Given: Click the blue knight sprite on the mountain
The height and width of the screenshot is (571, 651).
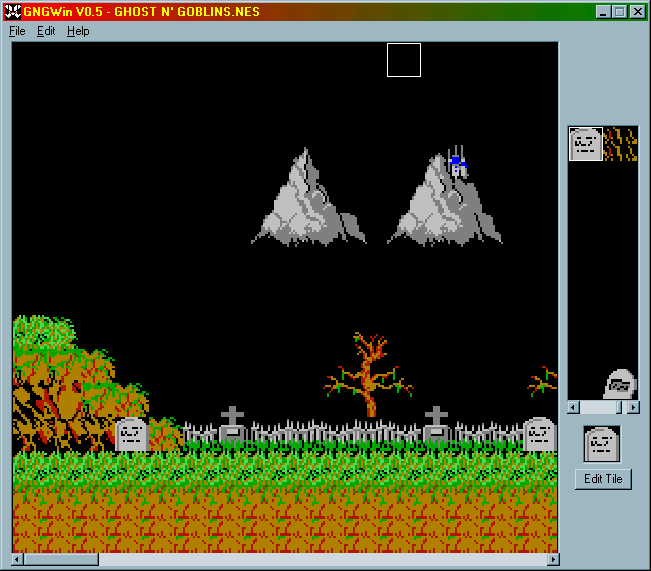Looking at the screenshot, I should (x=458, y=162).
